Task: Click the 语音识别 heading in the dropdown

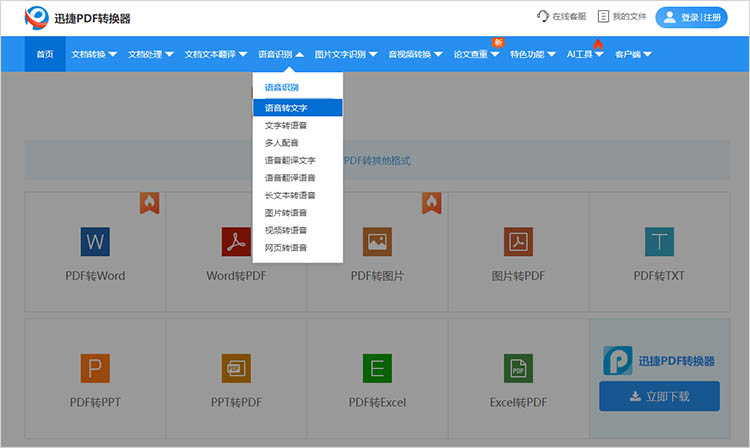Action: (x=282, y=87)
